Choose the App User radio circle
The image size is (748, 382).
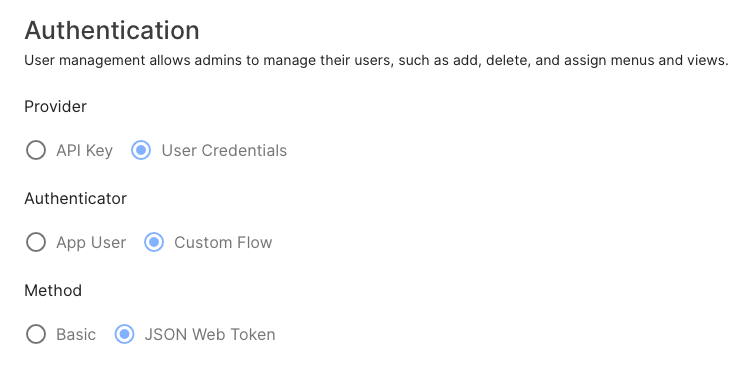36,242
